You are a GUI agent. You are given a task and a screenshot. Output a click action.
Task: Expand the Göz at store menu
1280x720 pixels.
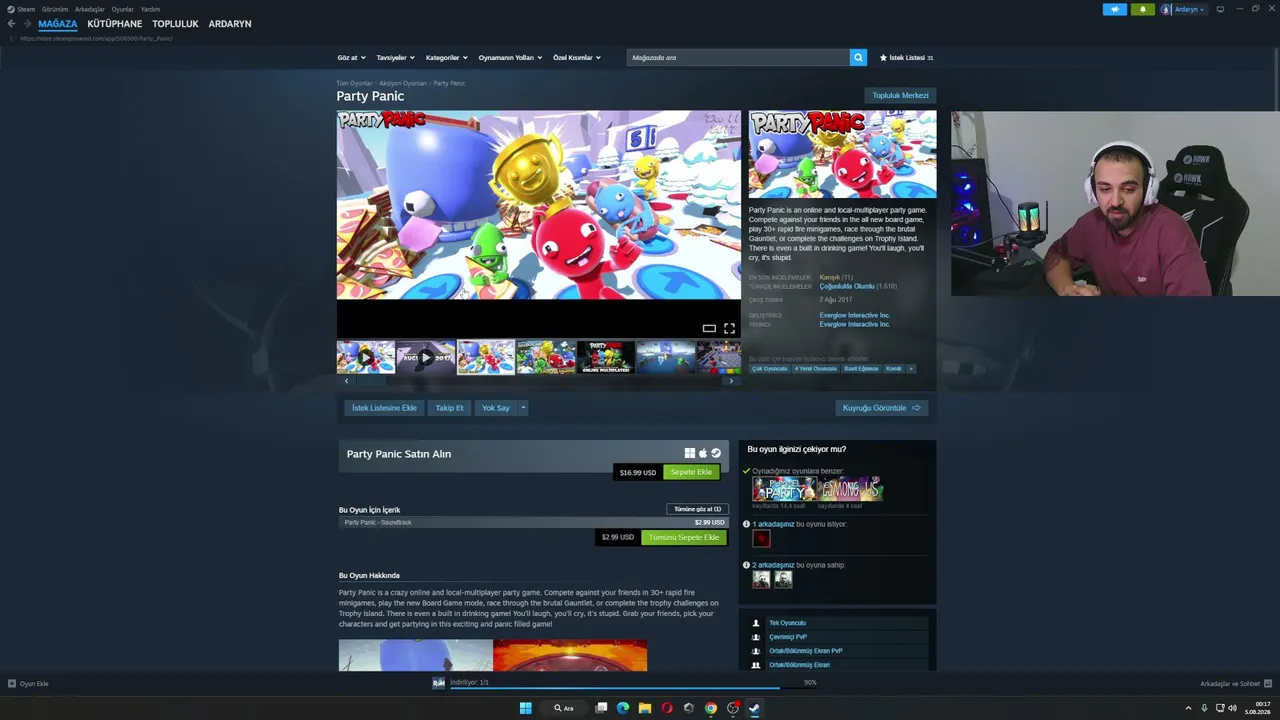point(352,58)
